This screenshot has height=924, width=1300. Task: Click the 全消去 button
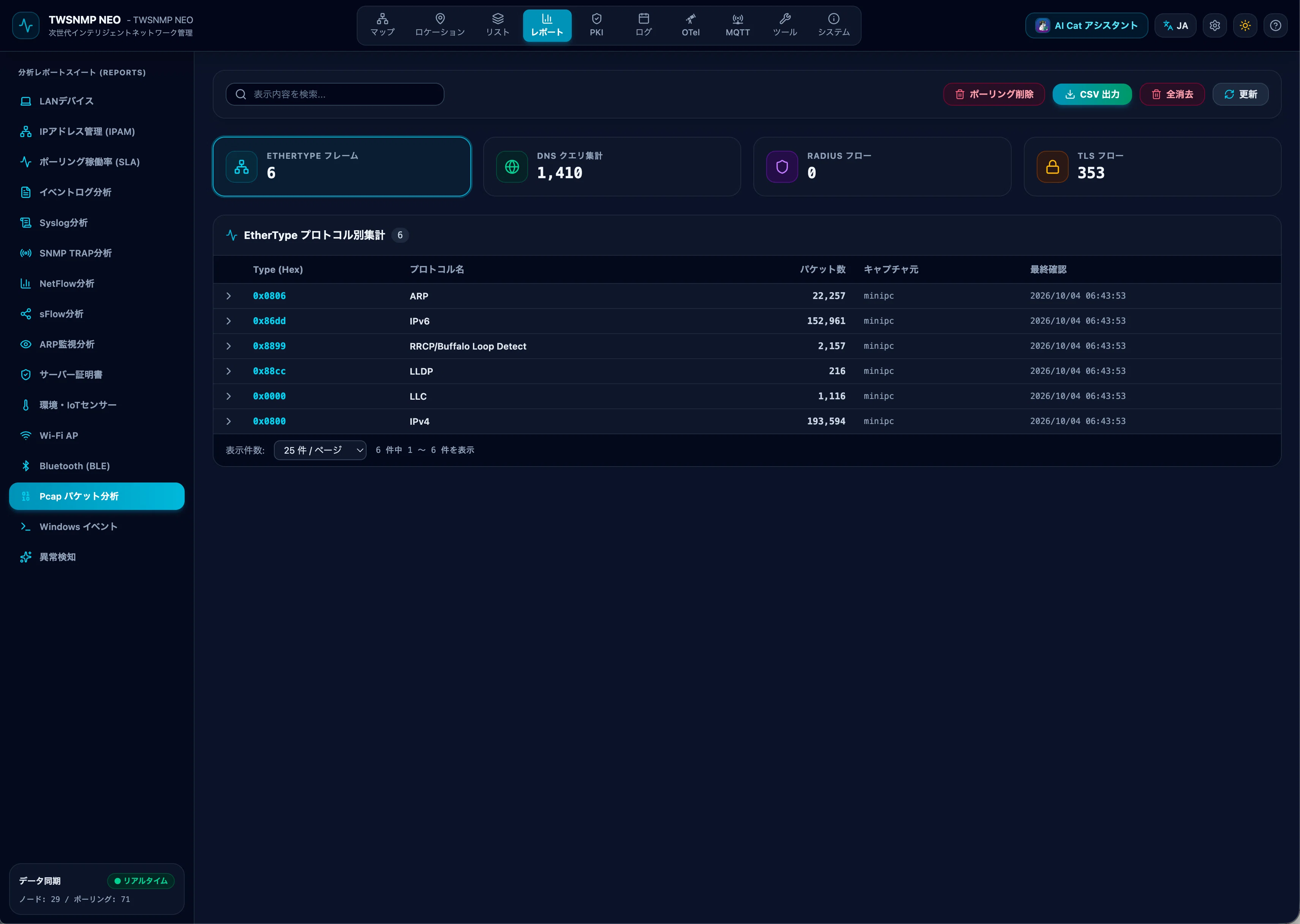pyautogui.click(x=1172, y=95)
